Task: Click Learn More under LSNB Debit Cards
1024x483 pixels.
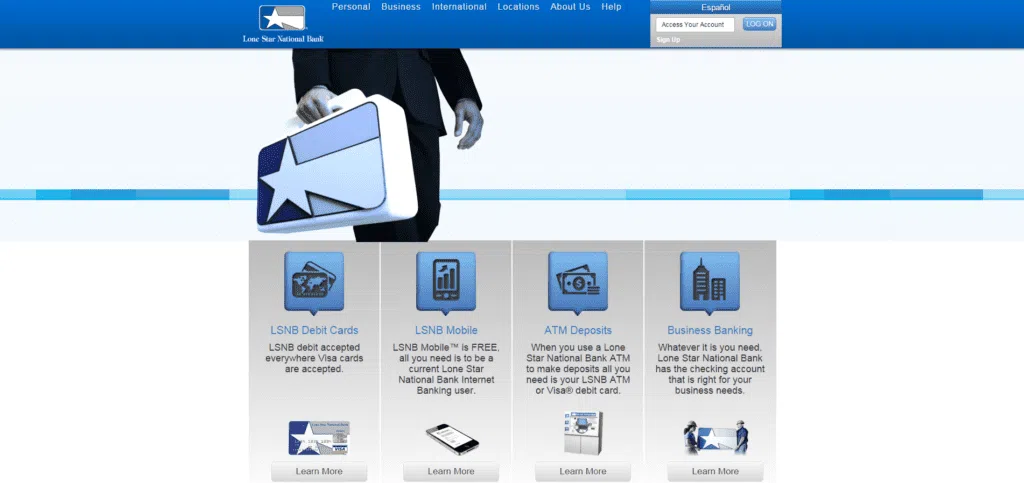Action: tap(319, 471)
